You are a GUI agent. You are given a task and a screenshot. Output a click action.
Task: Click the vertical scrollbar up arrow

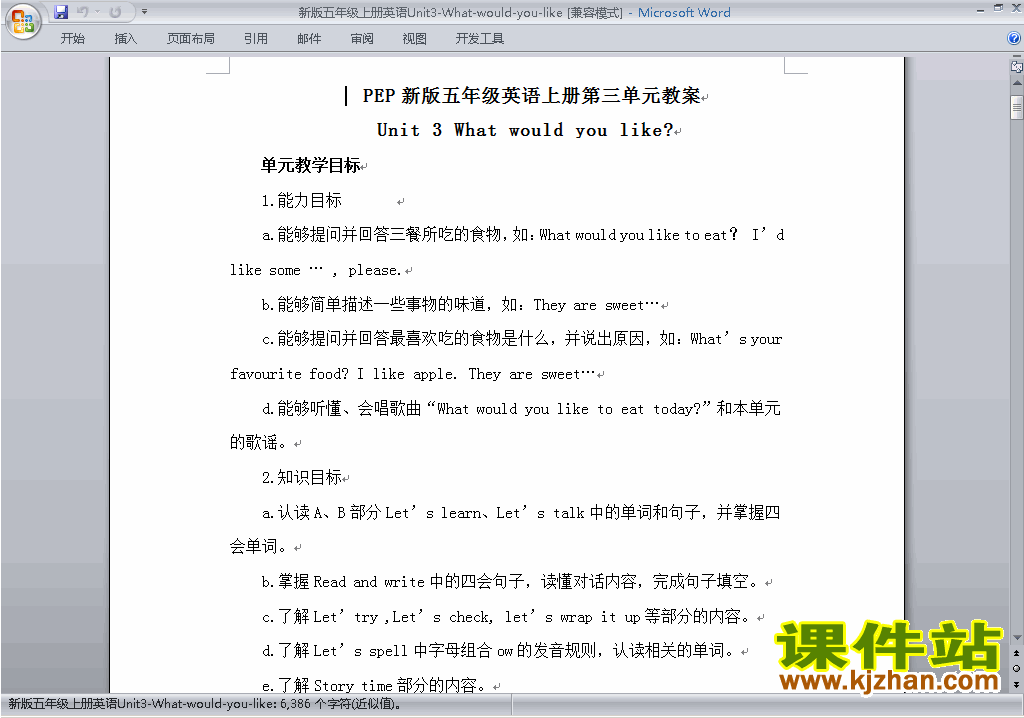(x=1017, y=84)
